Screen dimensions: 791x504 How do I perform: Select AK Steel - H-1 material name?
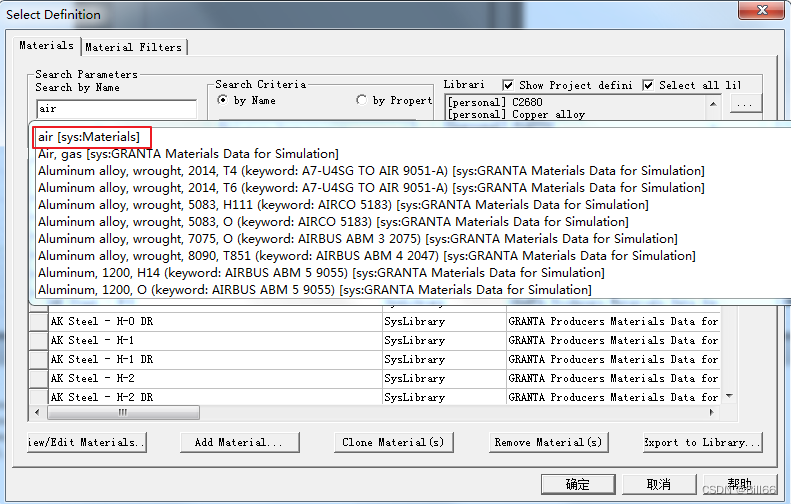[92, 341]
